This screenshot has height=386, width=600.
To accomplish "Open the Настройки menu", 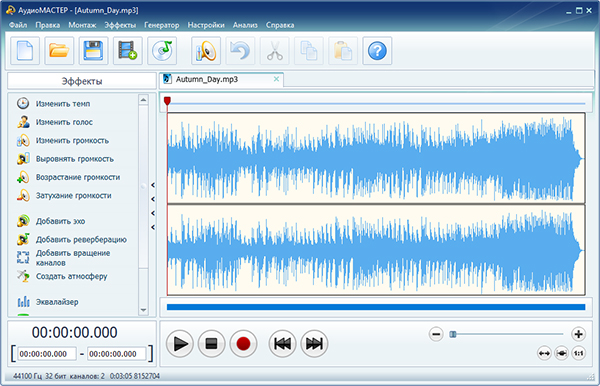I will pyautogui.click(x=206, y=25).
